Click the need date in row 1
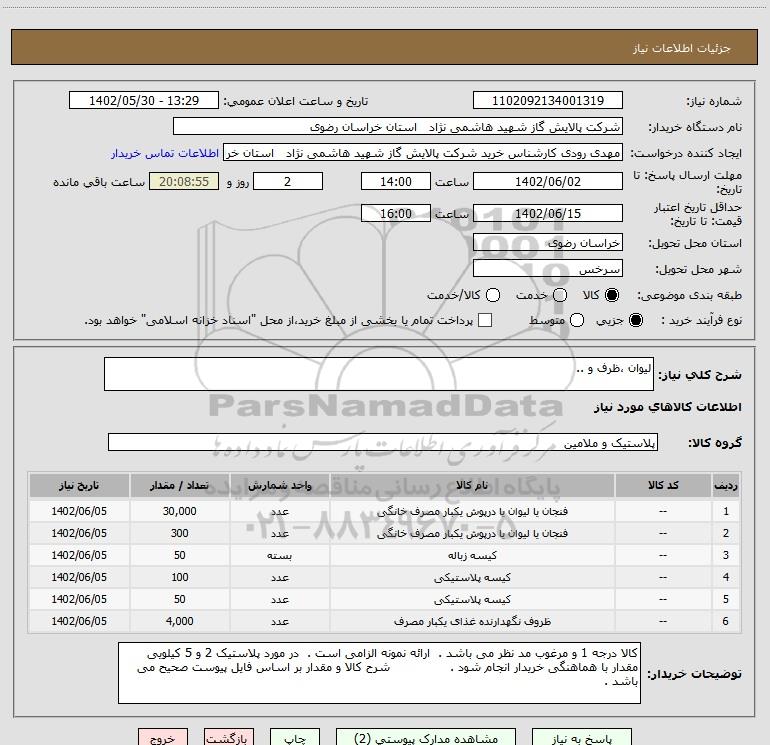 [79, 511]
